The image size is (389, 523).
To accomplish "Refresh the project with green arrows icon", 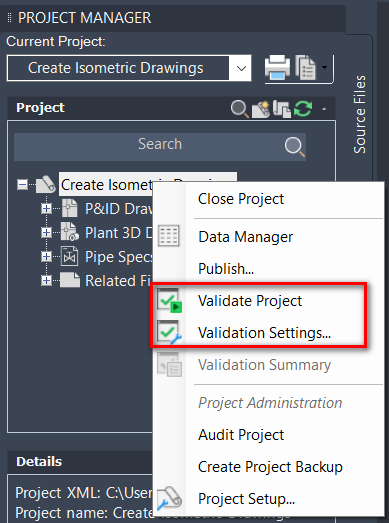I will coord(303,109).
